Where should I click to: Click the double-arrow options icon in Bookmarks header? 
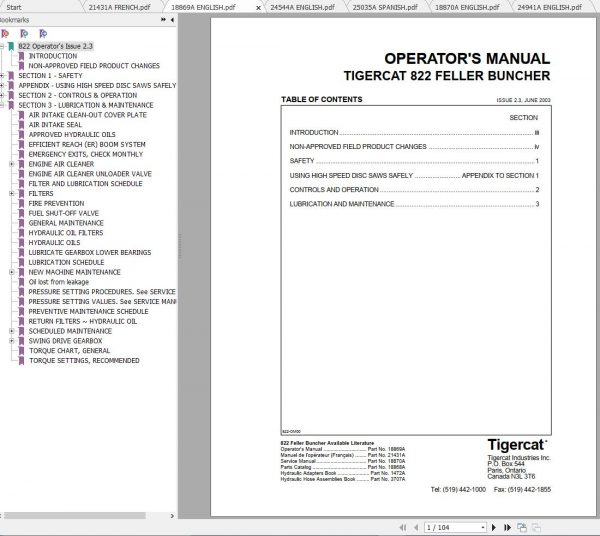pos(163,20)
